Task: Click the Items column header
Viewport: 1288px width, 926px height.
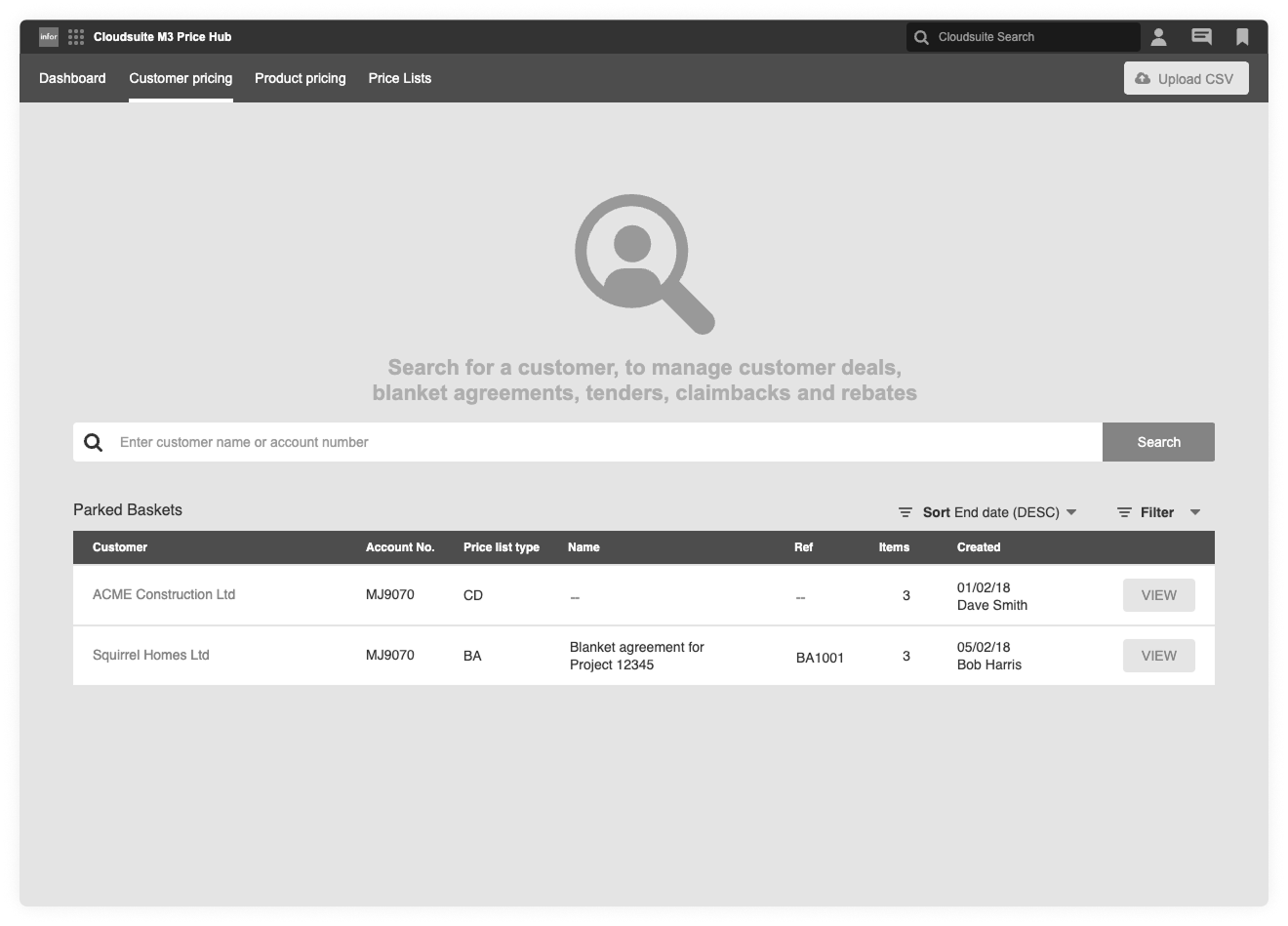Action: 894,547
